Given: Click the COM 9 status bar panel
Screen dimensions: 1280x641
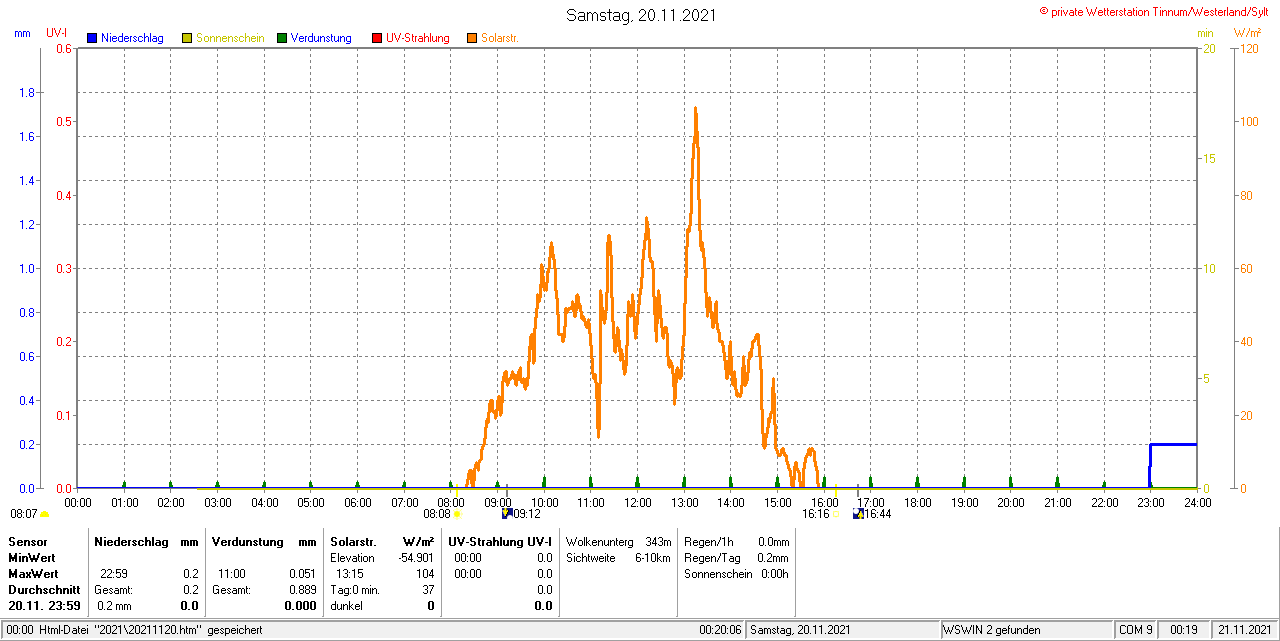Looking at the screenshot, I should coord(1136,630).
